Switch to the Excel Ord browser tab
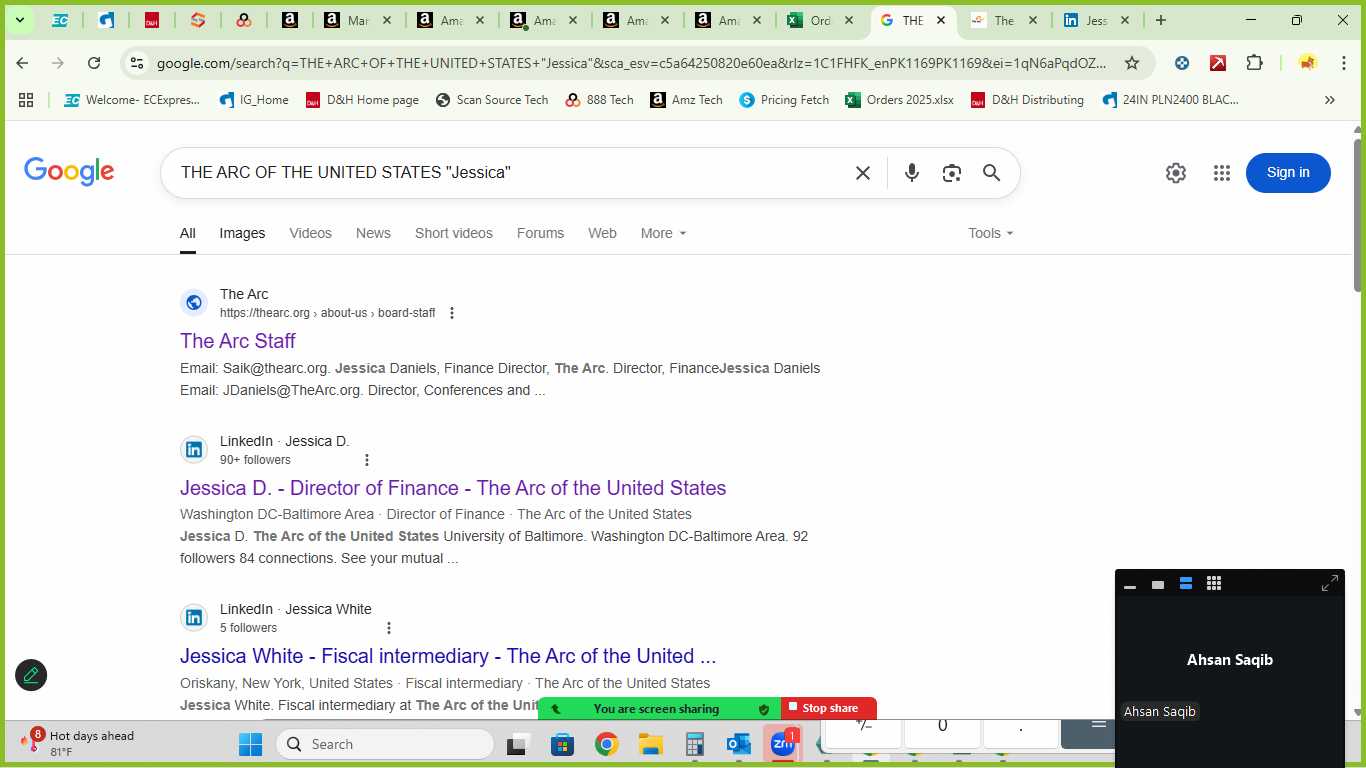 [821, 20]
